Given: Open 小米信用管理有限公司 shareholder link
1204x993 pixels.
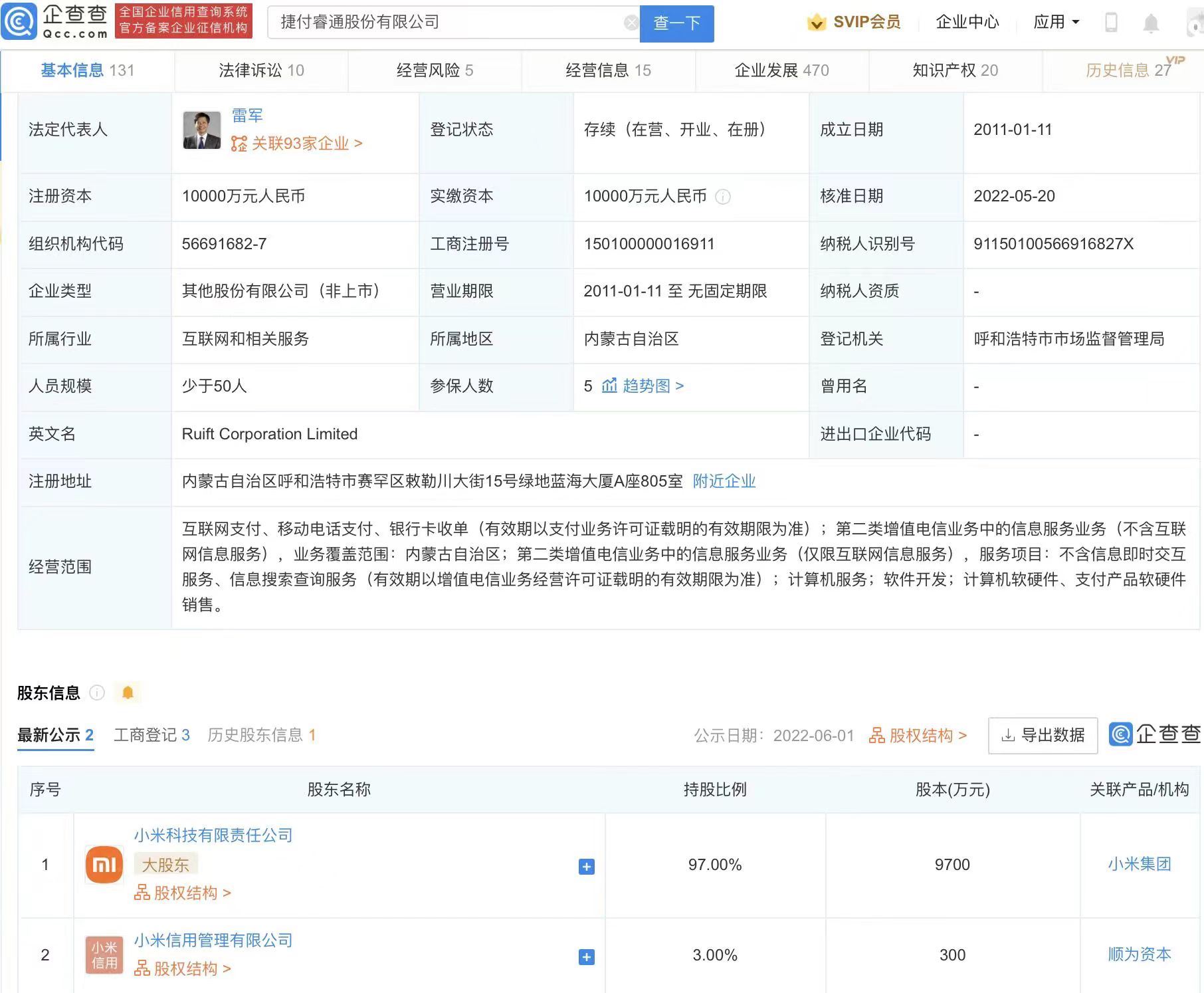Looking at the screenshot, I should click(213, 940).
